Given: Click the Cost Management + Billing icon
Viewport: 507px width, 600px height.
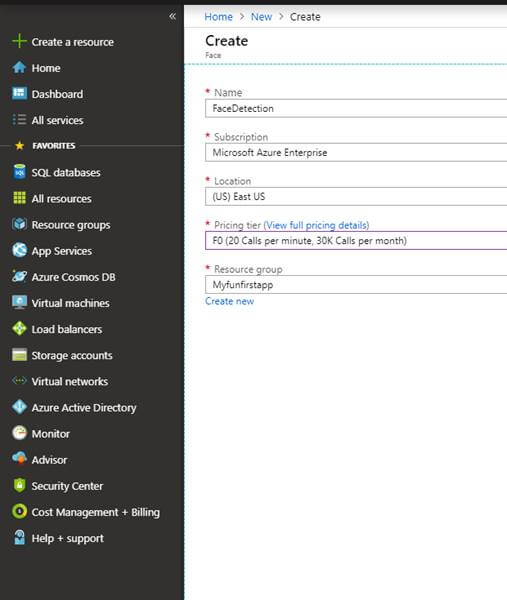Looking at the screenshot, I should point(19,511).
